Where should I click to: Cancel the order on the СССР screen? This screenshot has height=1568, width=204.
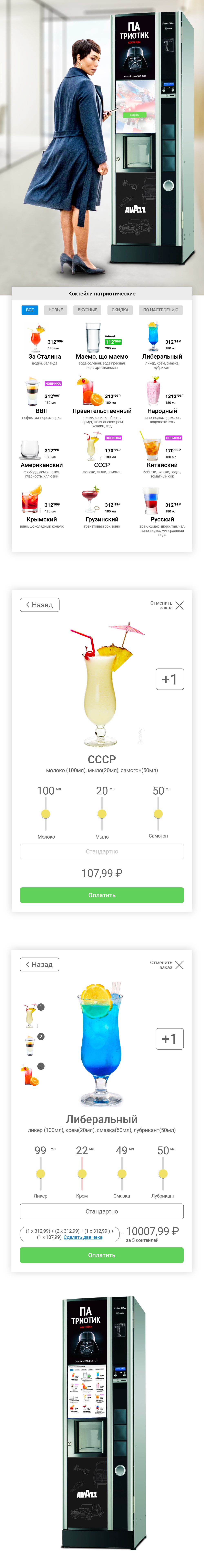(179, 605)
